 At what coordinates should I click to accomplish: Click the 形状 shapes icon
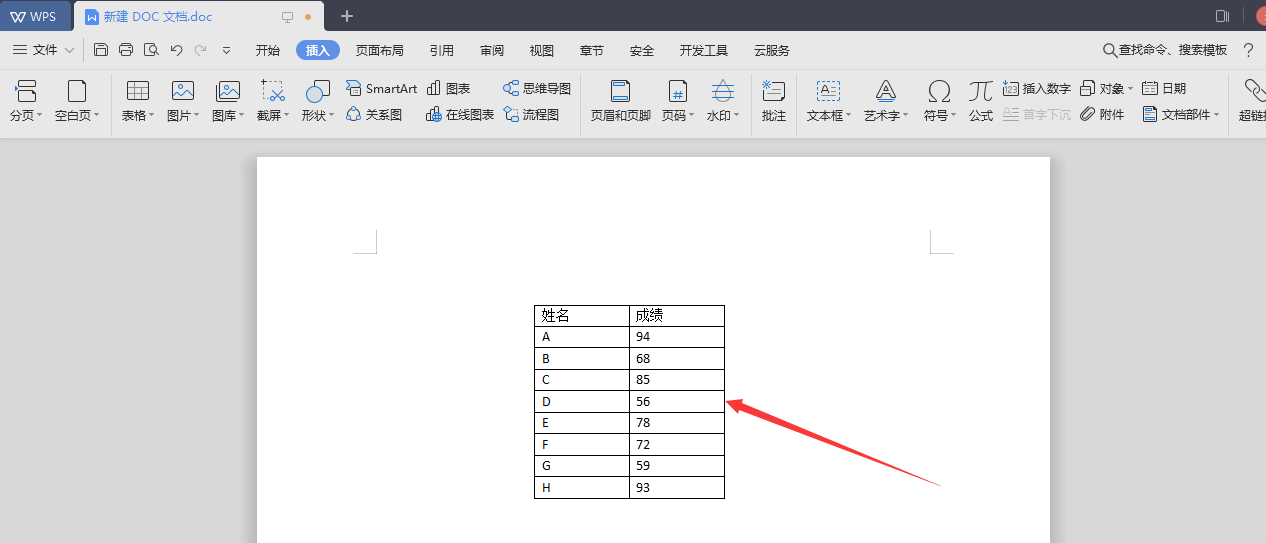318,91
